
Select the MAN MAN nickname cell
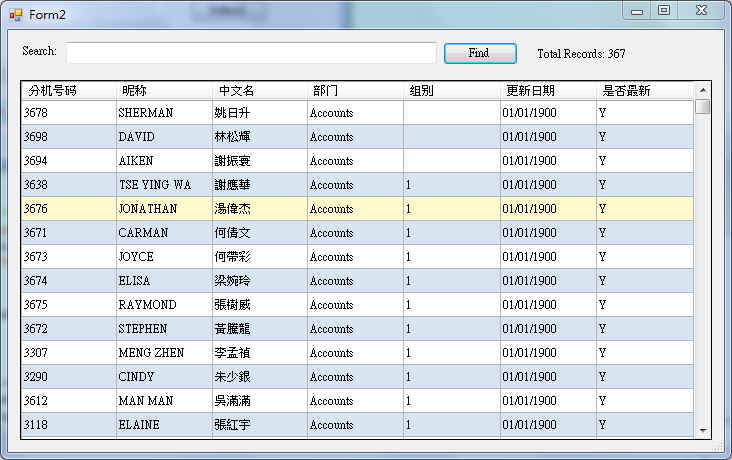(x=164, y=401)
